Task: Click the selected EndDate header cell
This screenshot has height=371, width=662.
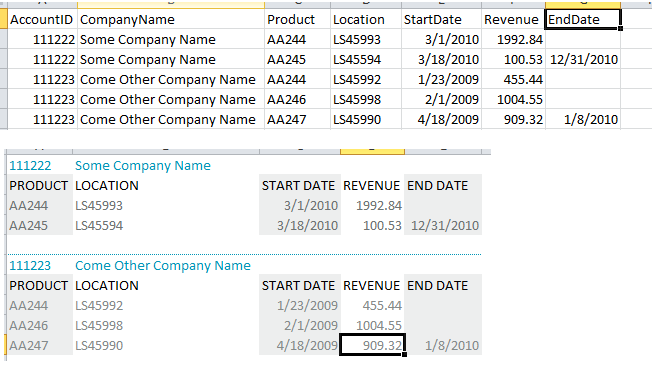Action: [583, 19]
